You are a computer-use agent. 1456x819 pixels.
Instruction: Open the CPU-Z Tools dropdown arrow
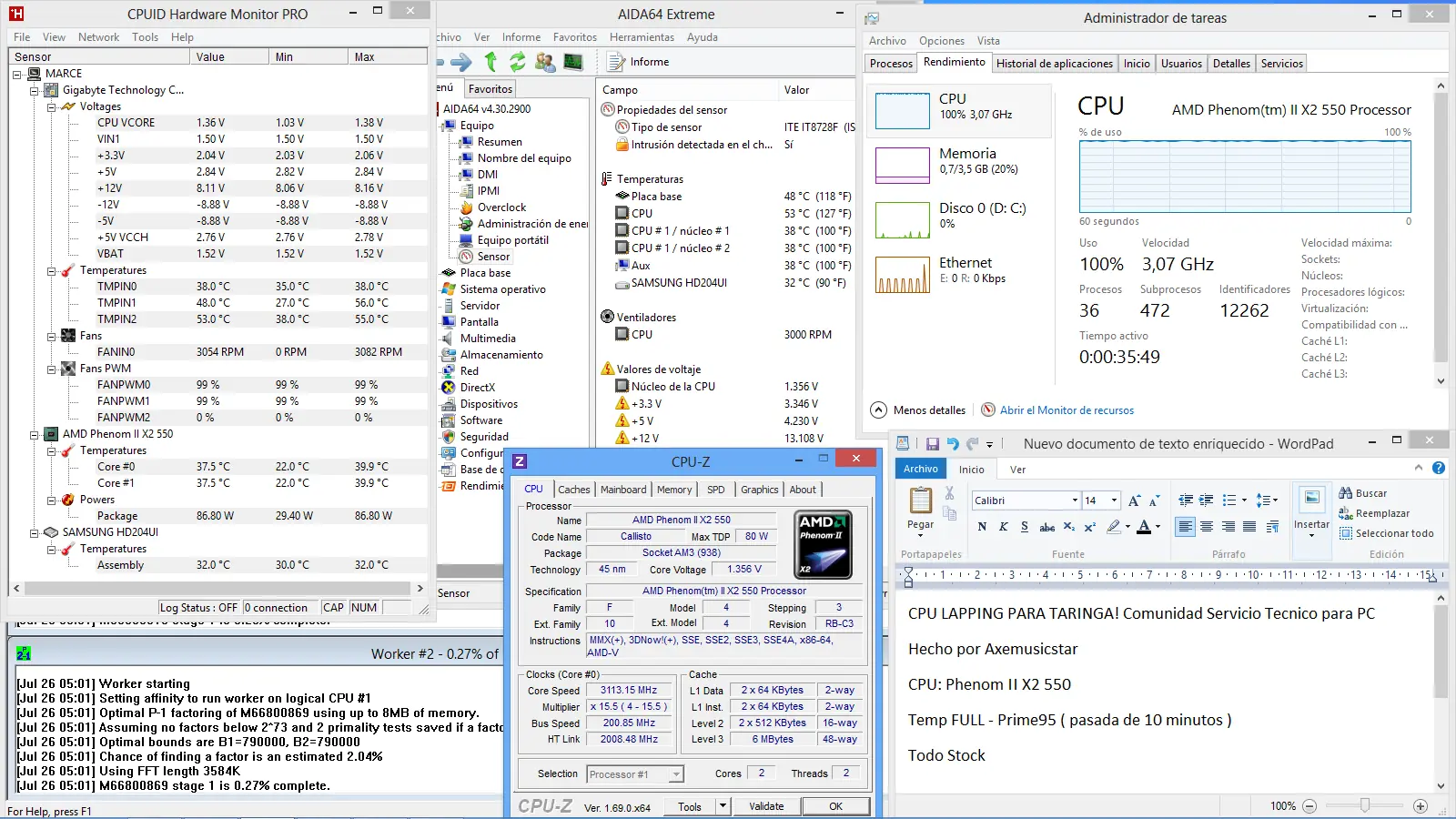click(723, 806)
